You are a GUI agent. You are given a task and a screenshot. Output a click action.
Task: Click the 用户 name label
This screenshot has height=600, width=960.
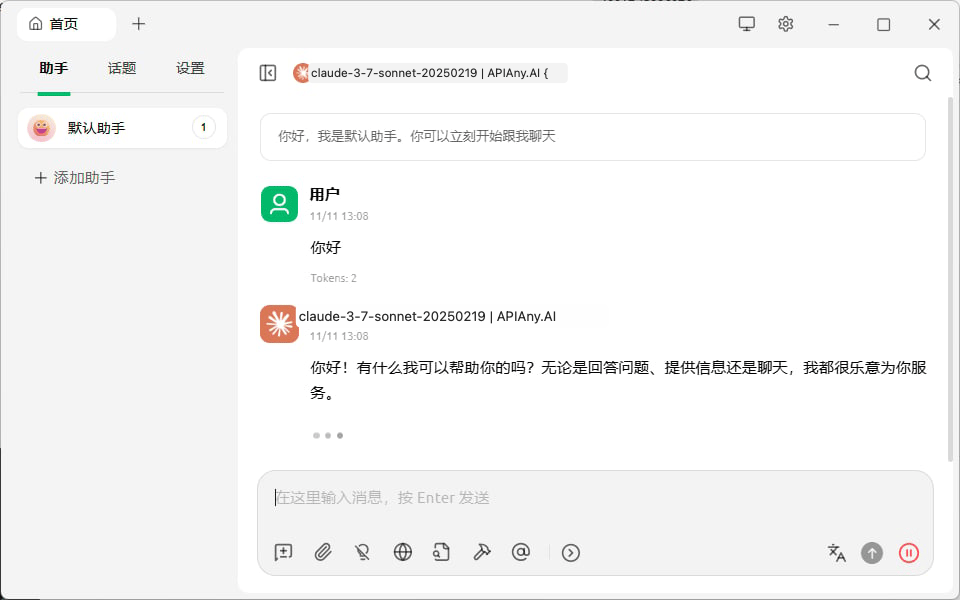324,195
